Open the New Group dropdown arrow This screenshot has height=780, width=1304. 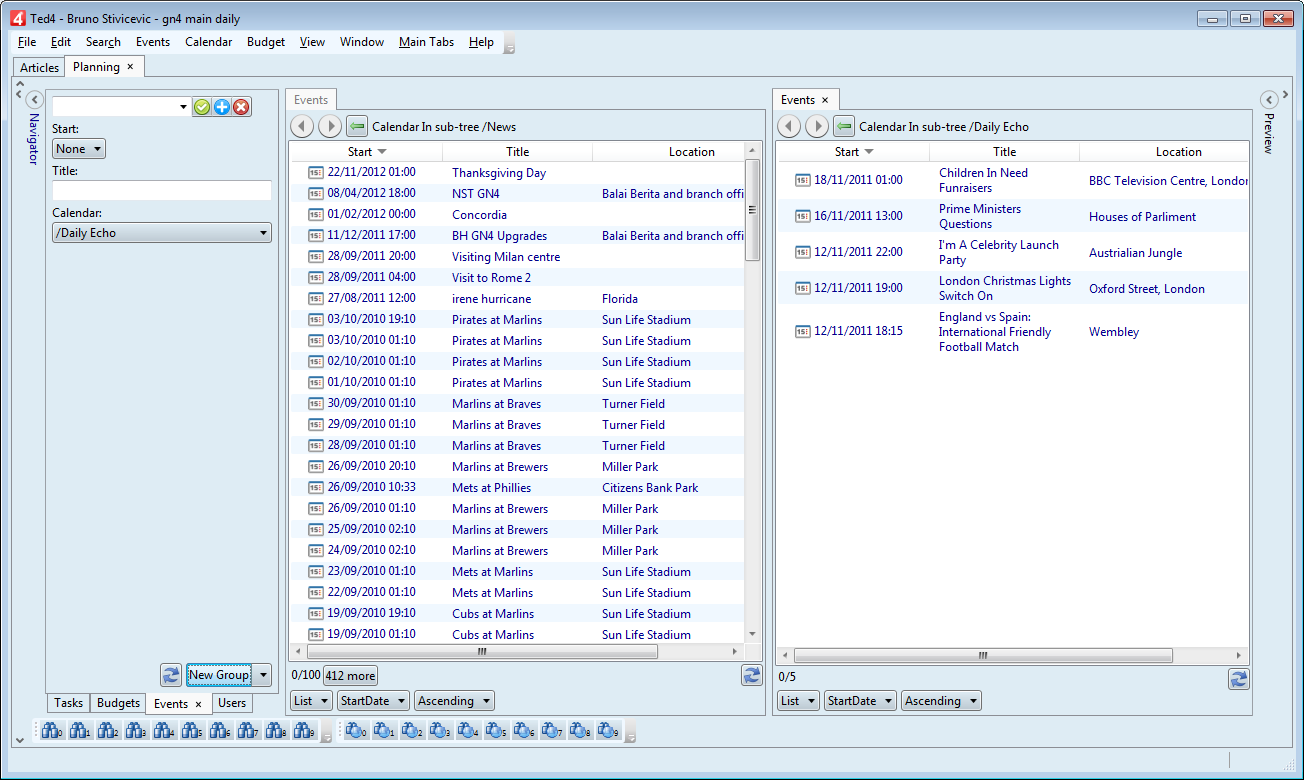[263, 675]
